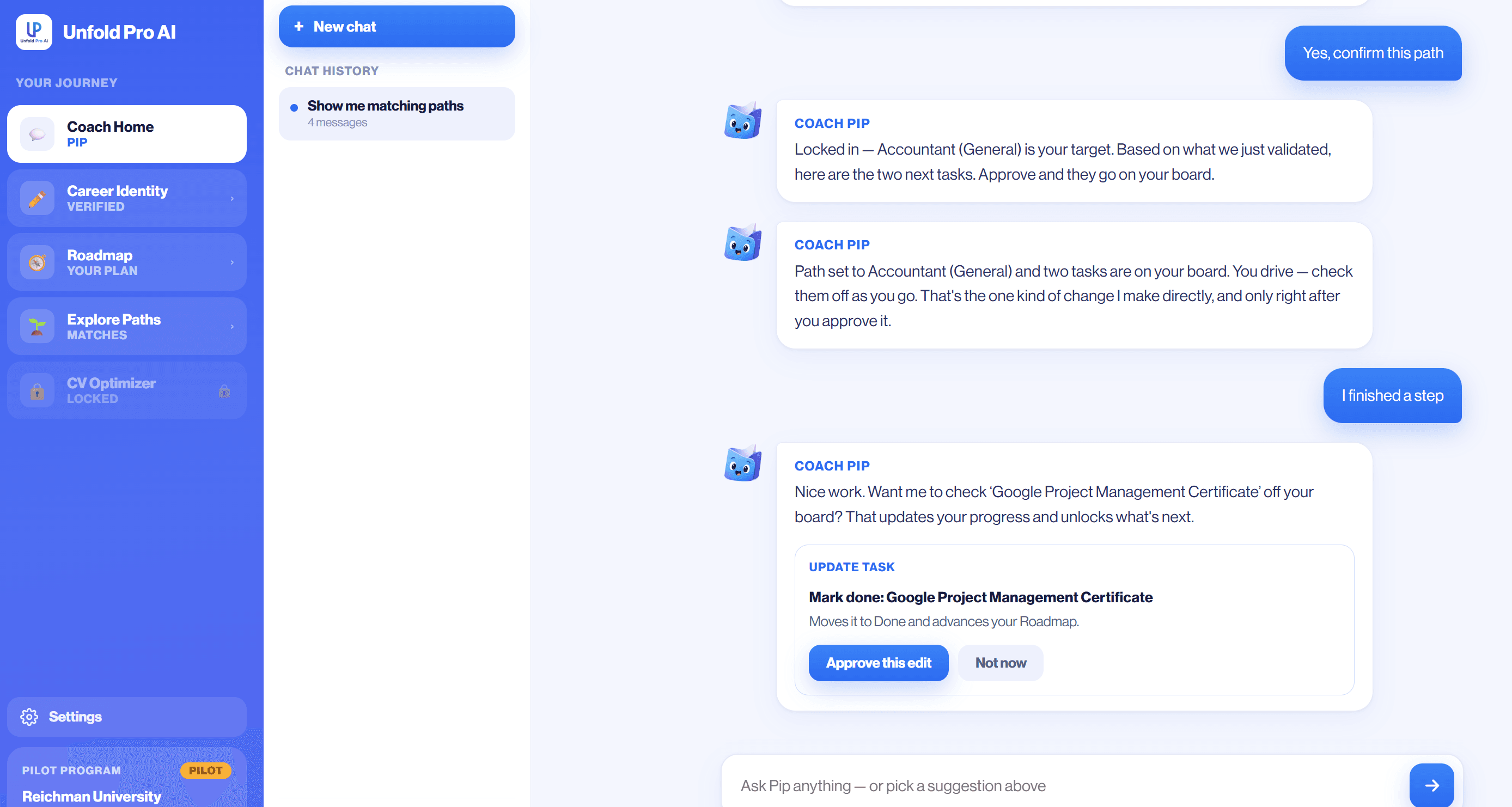The width and height of the screenshot is (1512, 807).
Task: Click Pip avatar beside 'Path set to' message
Action: click(742, 242)
